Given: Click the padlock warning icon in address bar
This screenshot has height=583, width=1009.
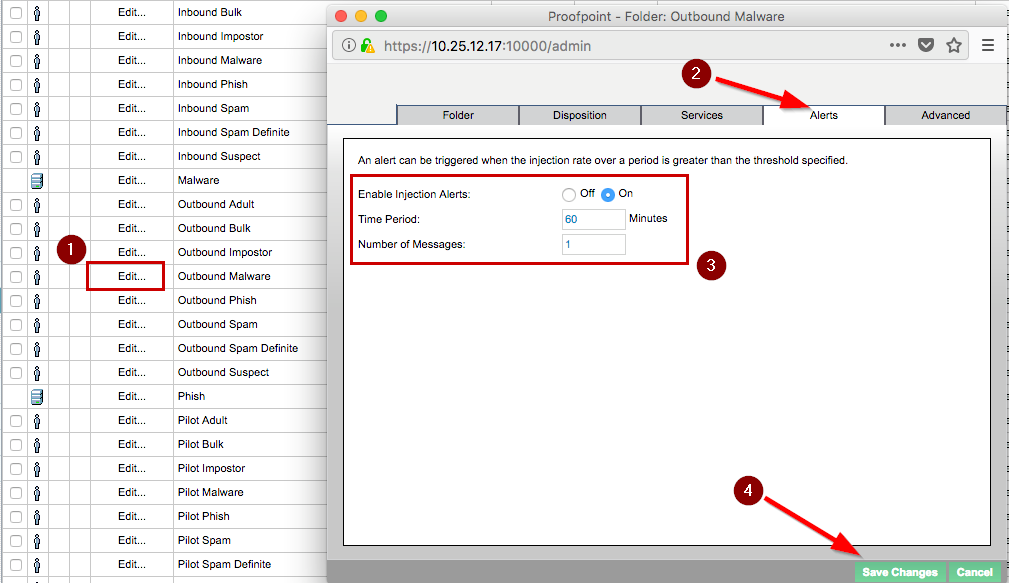Looking at the screenshot, I should (367, 45).
